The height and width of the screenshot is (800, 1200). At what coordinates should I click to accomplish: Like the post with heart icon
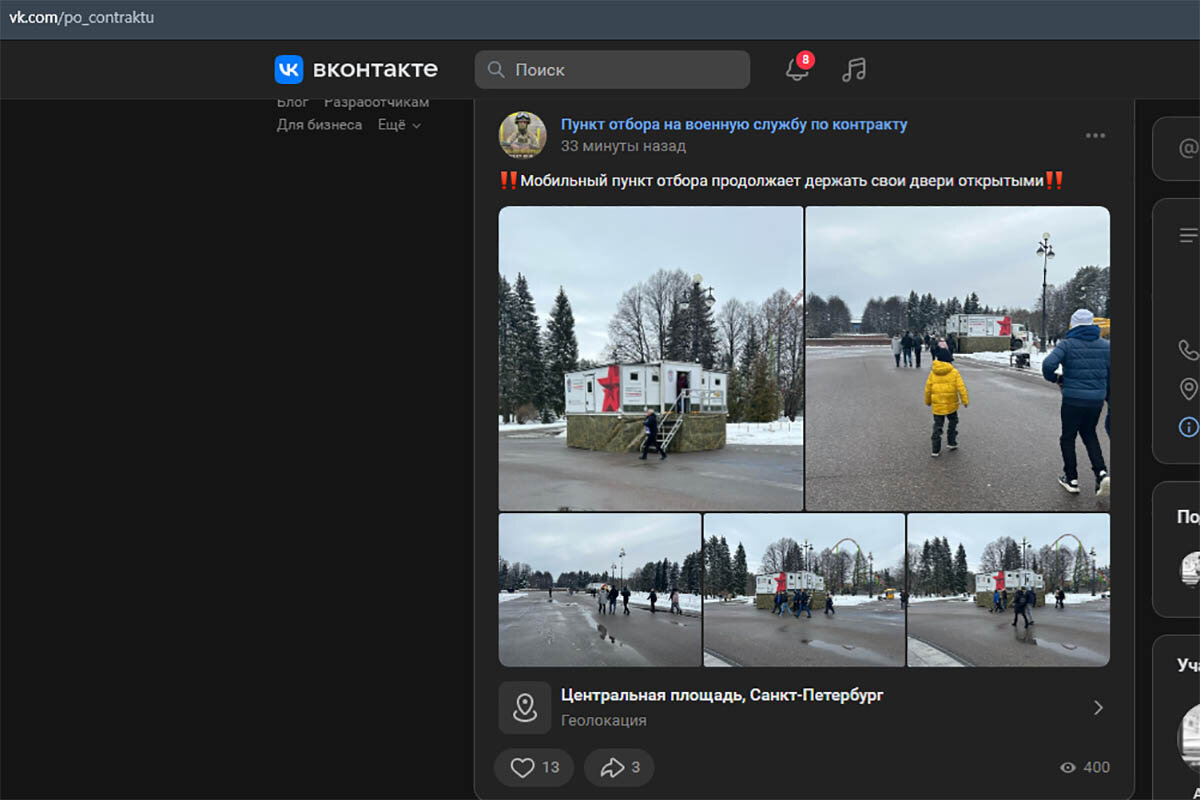tap(534, 767)
